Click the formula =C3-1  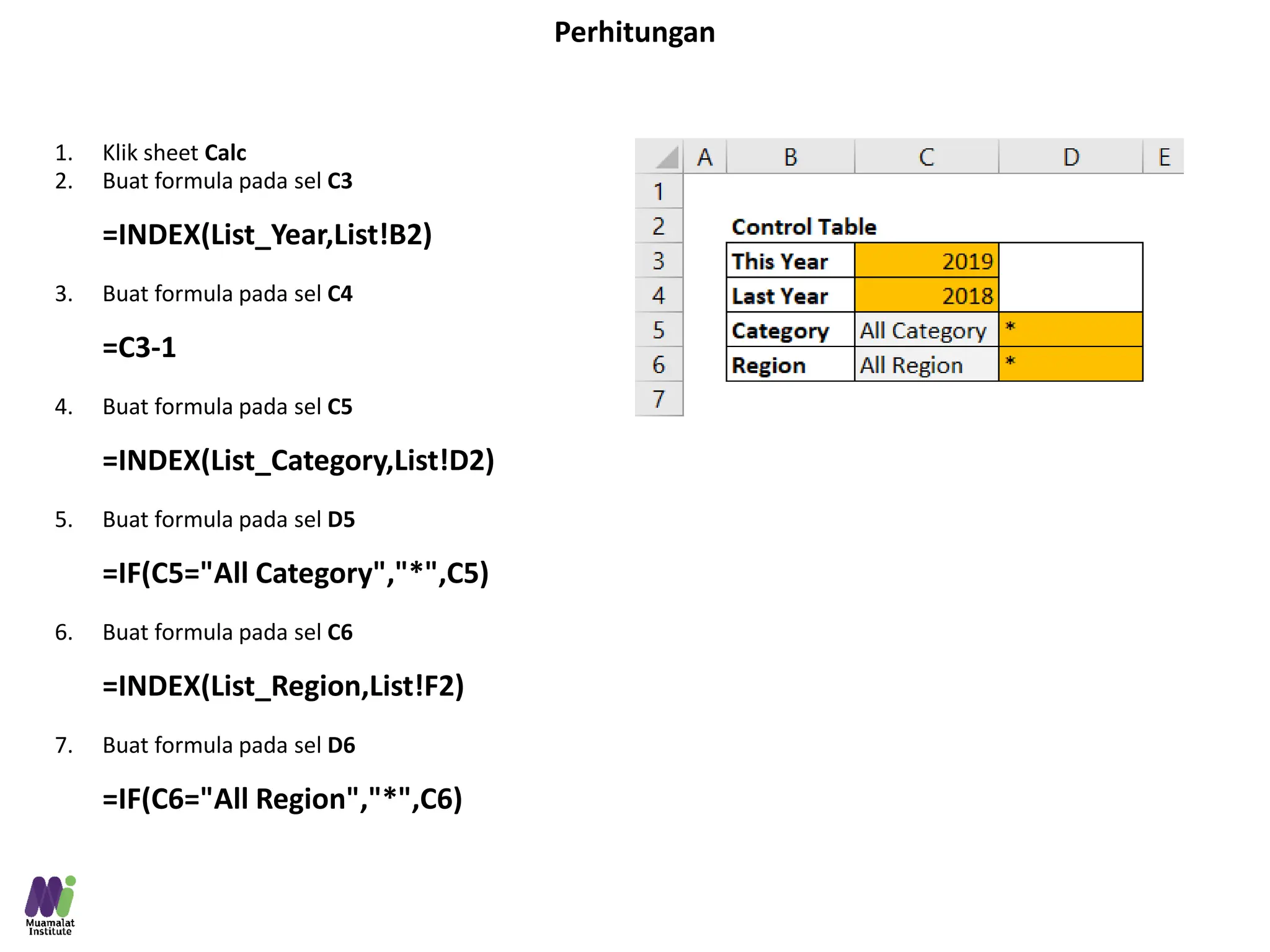tap(140, 347)
